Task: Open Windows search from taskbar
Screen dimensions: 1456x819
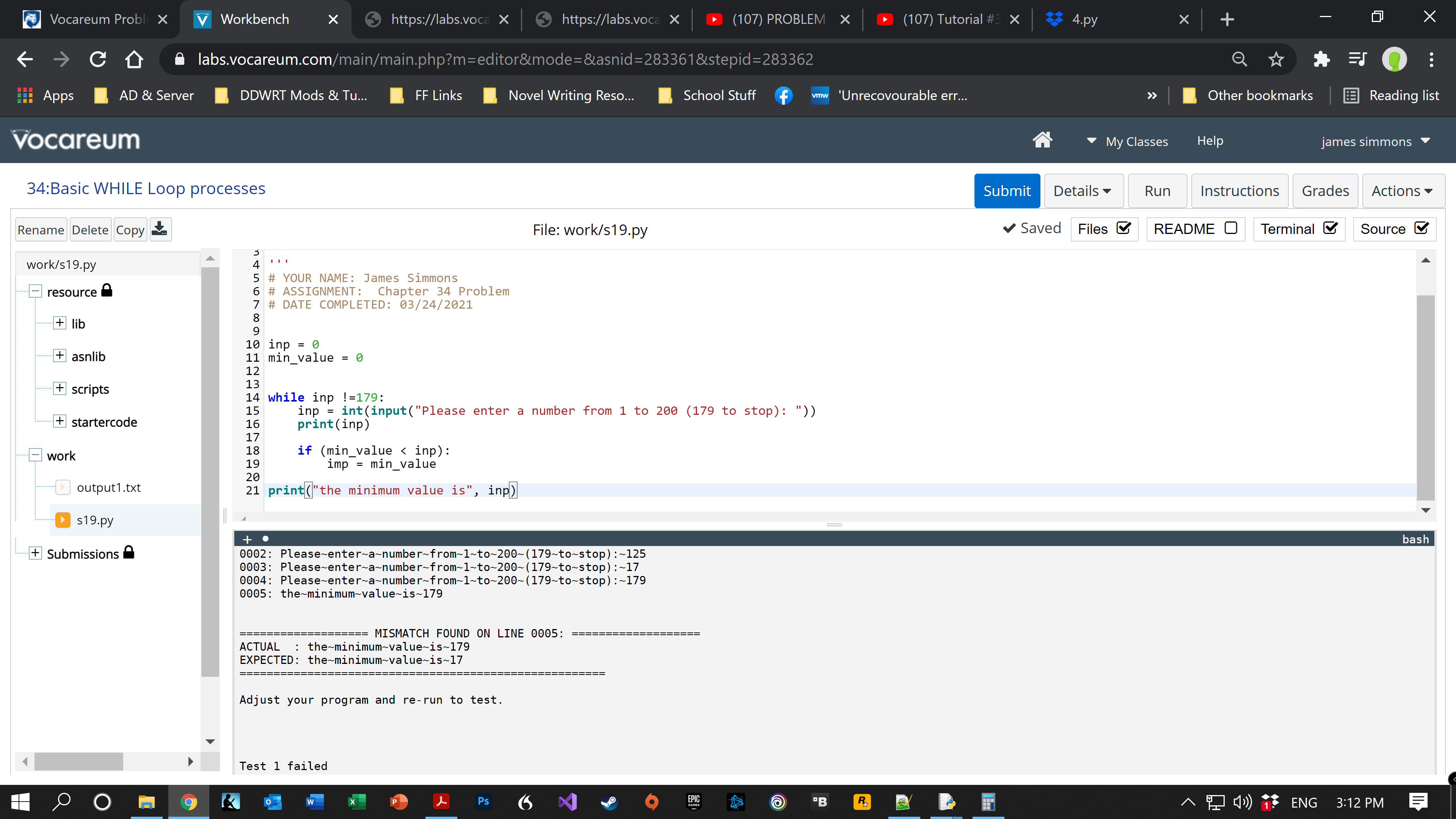Action: coord(61,802)
